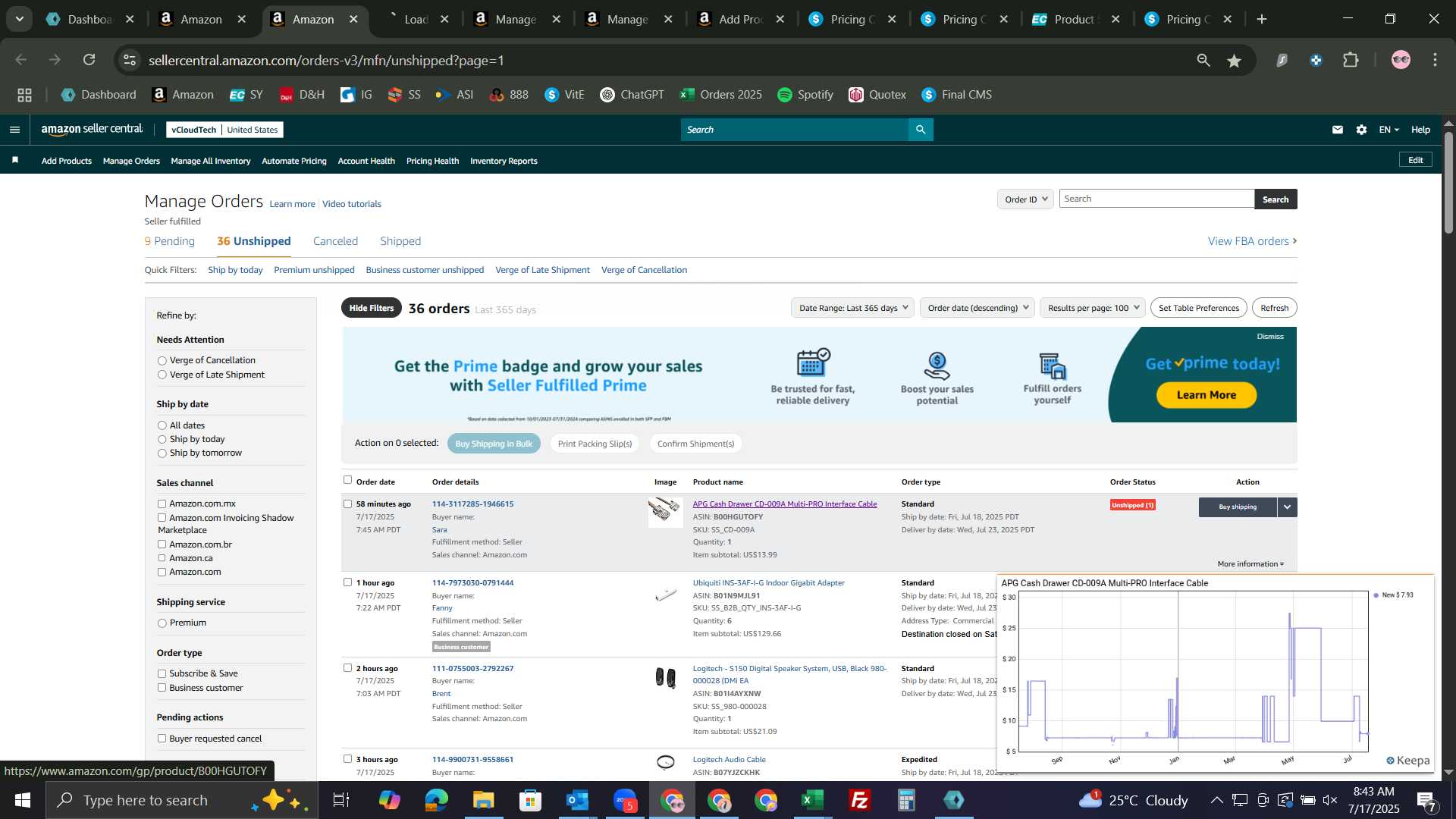Open Automate Pricing menu item
This screenshot has height=819, width=1456.
(294, 161)
